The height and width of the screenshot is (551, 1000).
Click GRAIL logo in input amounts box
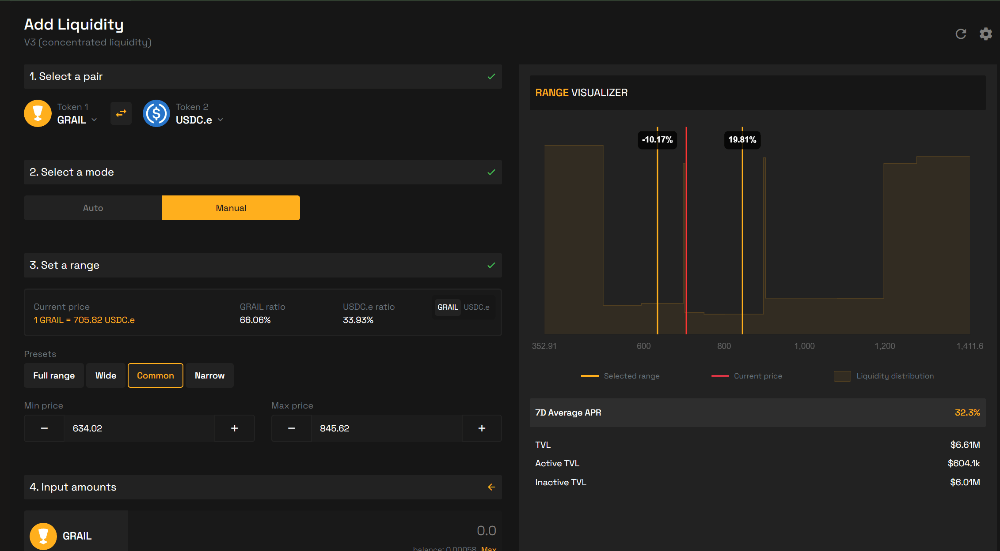coord(43,536)
